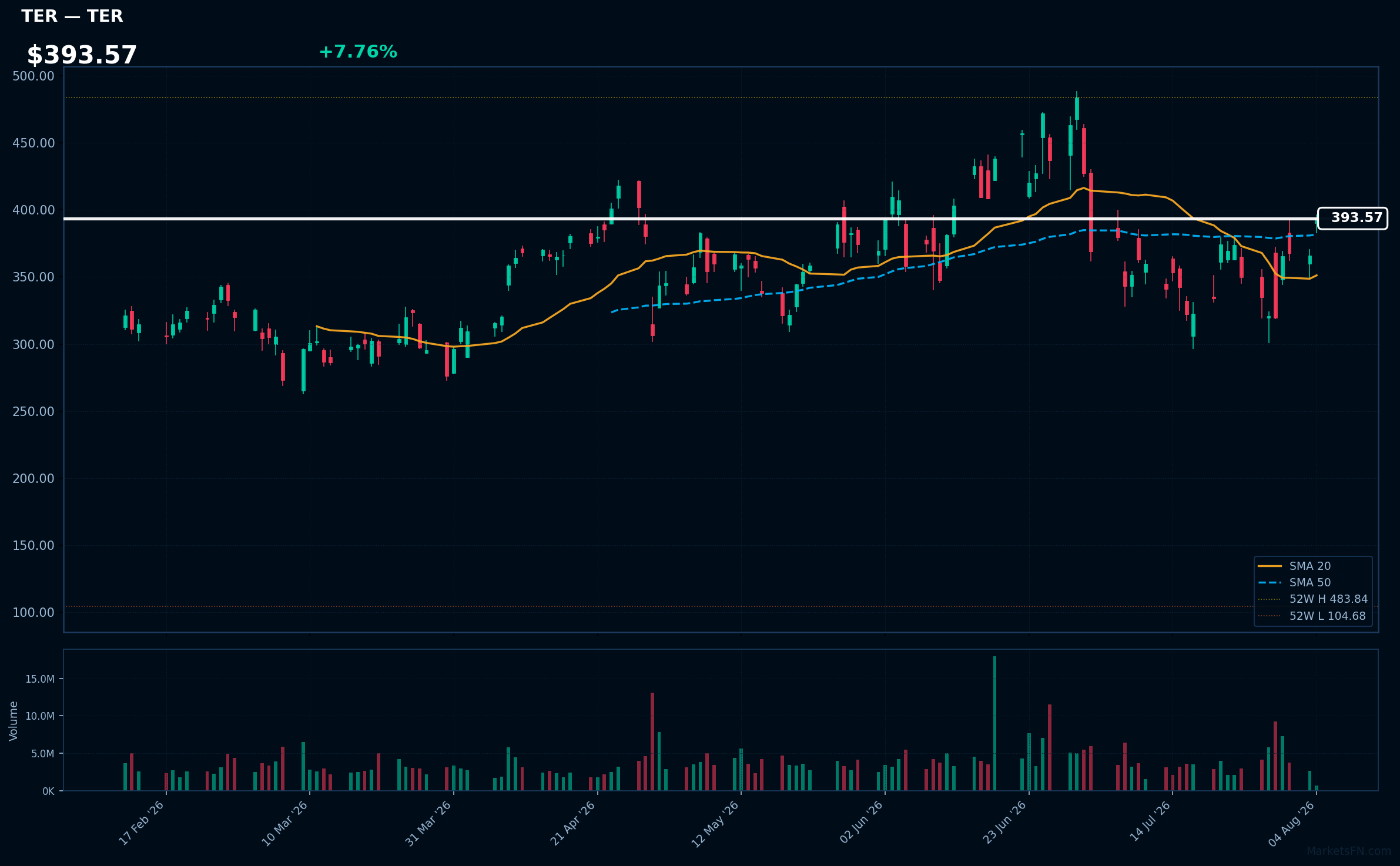
Task: Click the green +7.76% change value
Action: coord(358,52)
